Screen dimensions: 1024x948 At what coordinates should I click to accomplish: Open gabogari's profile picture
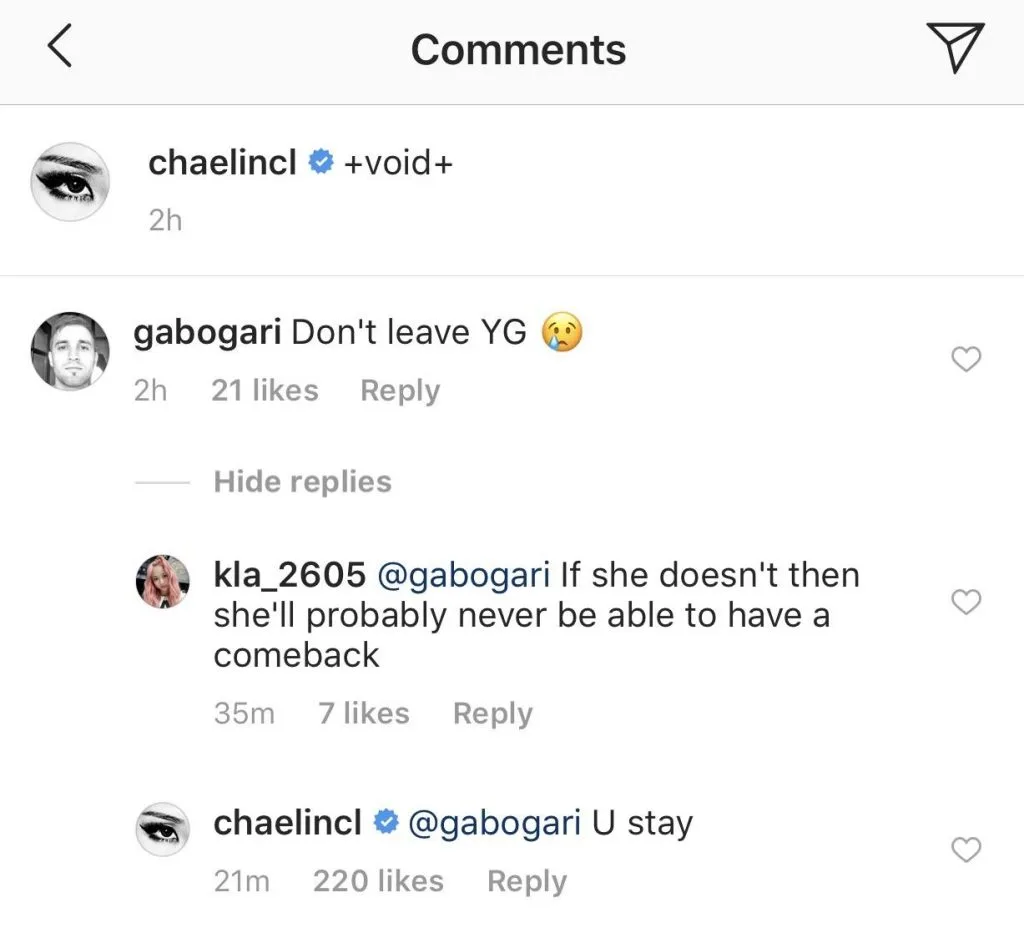(69, 350)
